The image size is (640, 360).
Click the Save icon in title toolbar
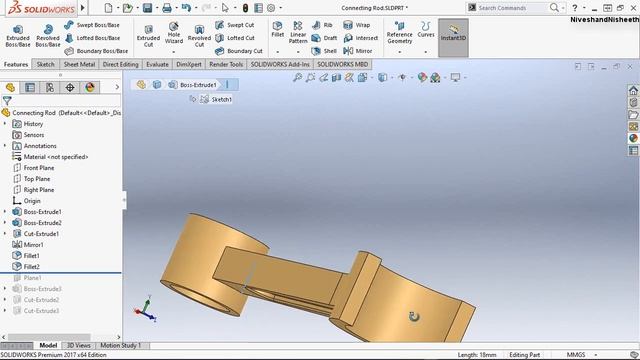[x=147, y=8]
